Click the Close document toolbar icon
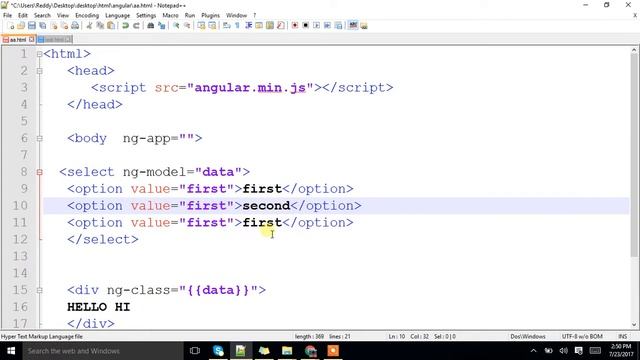 coord(53,26)
